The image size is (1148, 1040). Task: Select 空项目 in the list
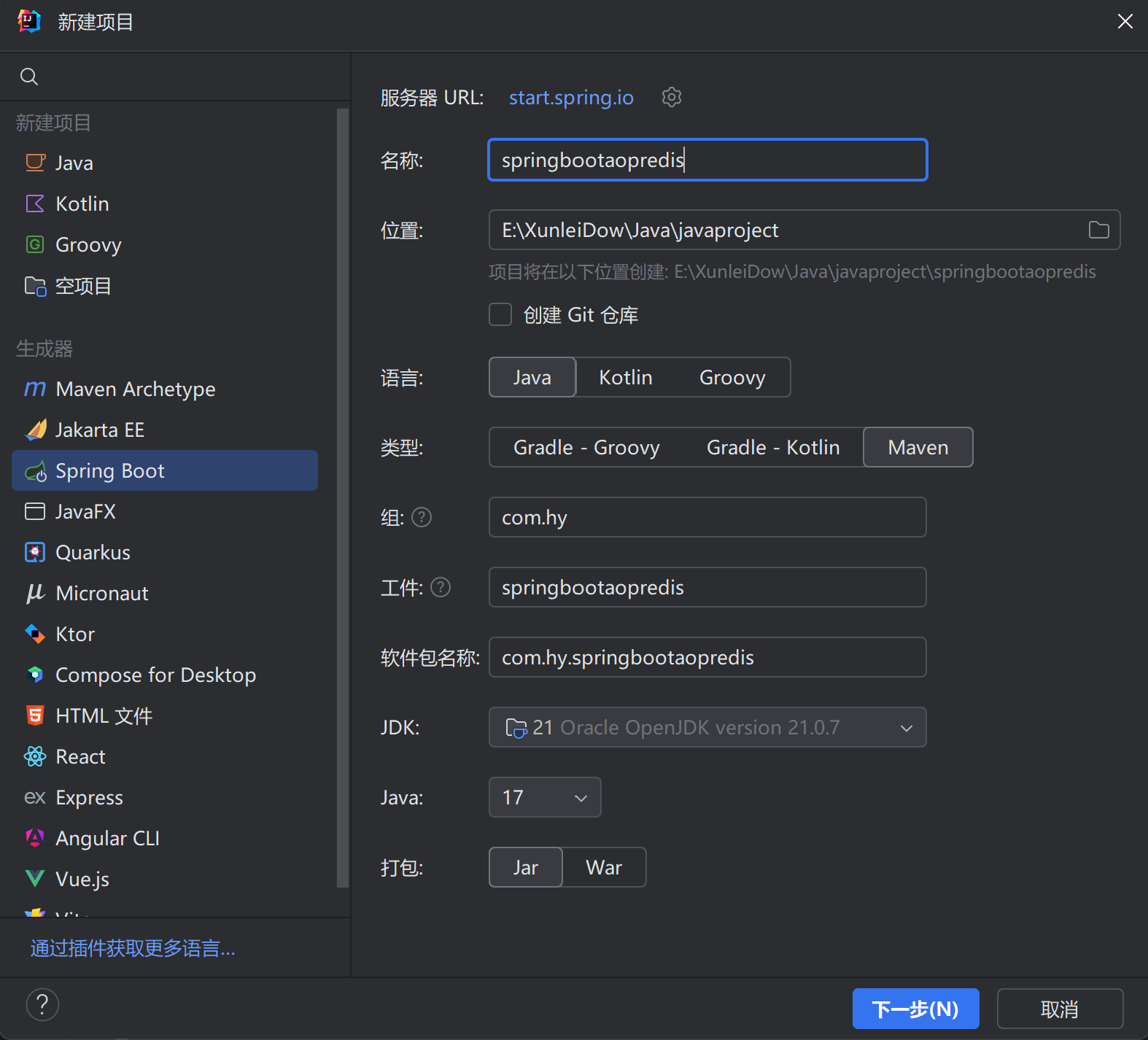(165, 286)
